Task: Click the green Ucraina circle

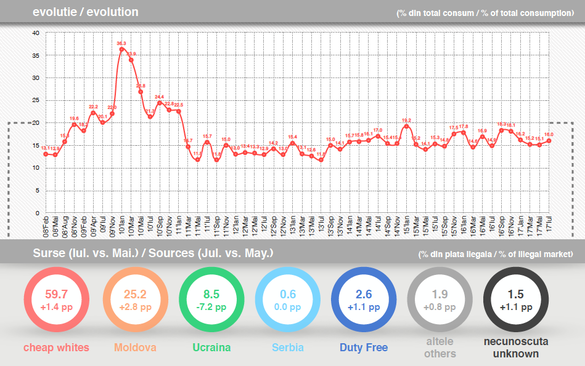Action: 211,300
